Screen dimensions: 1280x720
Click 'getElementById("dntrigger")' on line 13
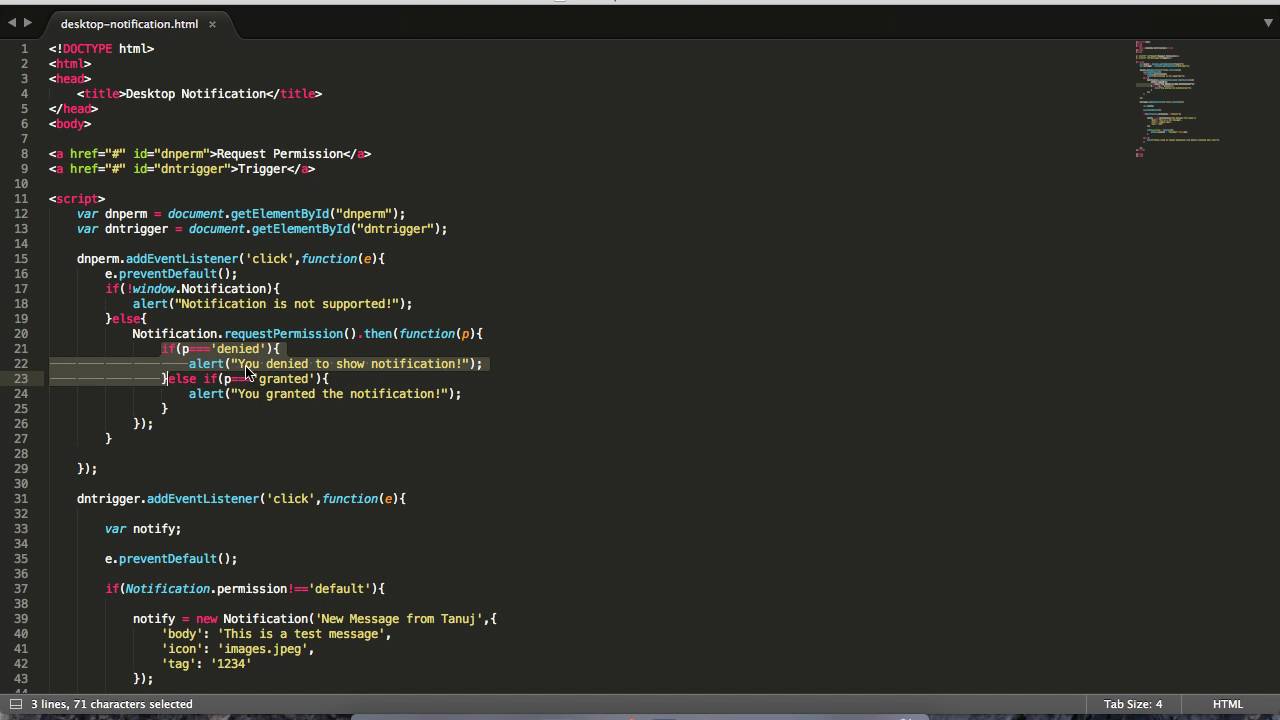click(345, 229)
